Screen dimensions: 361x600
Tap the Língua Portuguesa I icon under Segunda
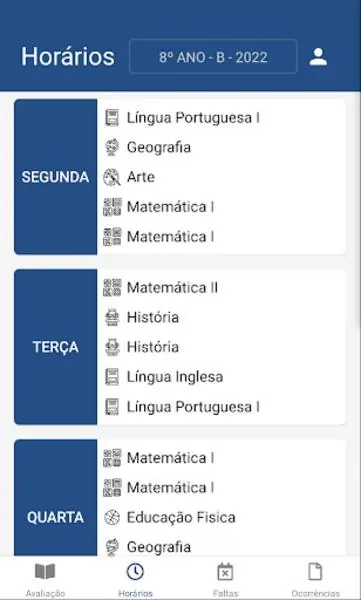tap(112, 117)
